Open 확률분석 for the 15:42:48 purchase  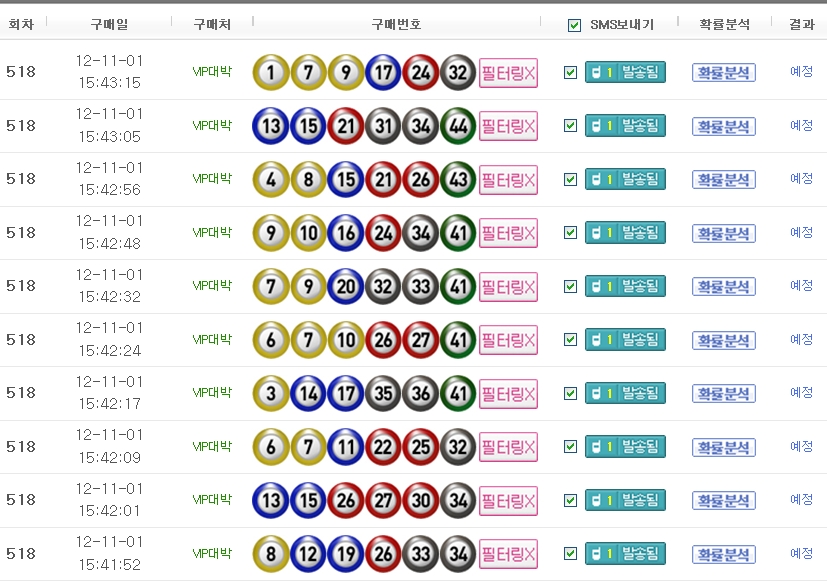click(723, 233)
